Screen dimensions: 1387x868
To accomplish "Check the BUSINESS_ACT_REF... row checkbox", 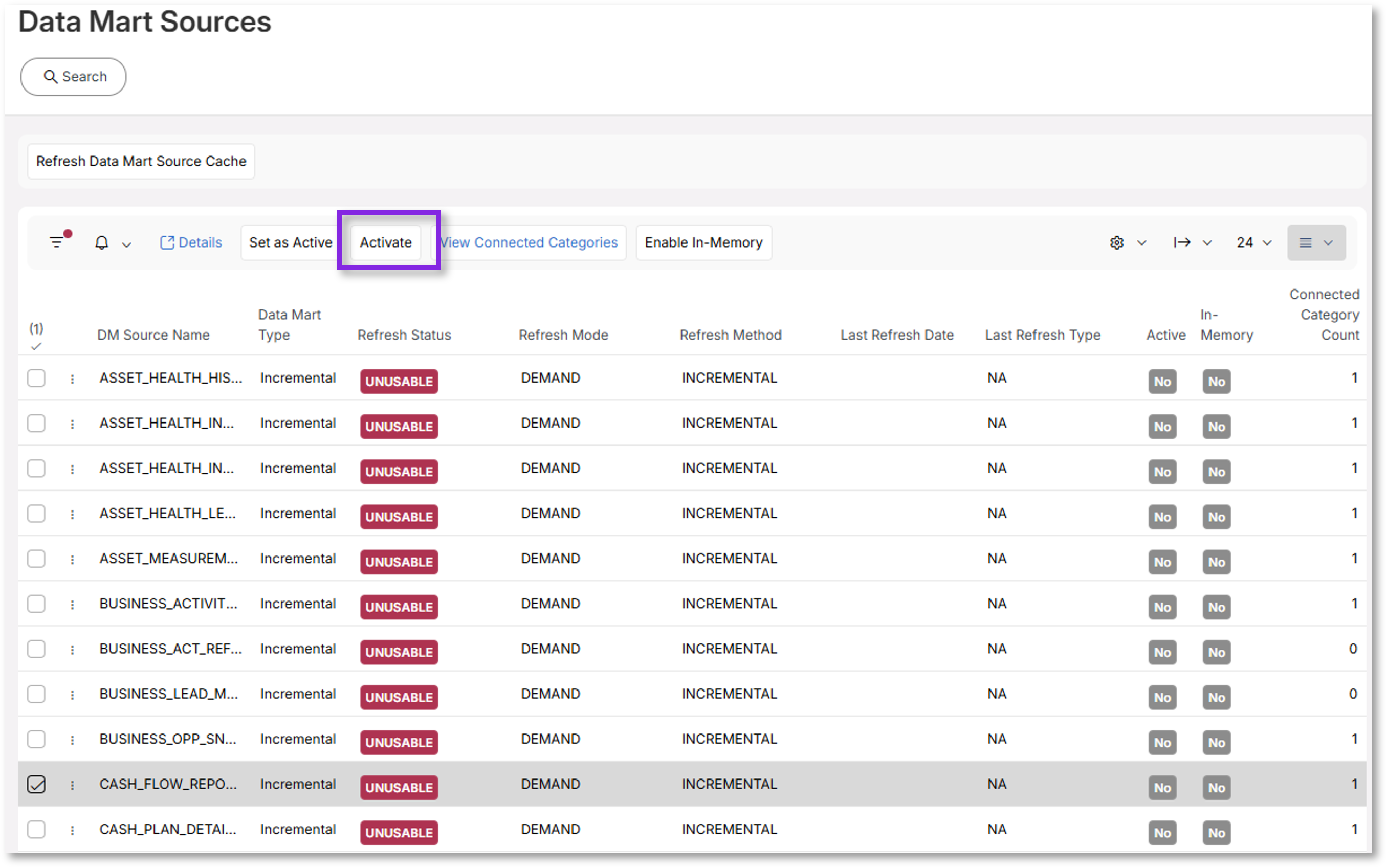I will pos(36,649).
